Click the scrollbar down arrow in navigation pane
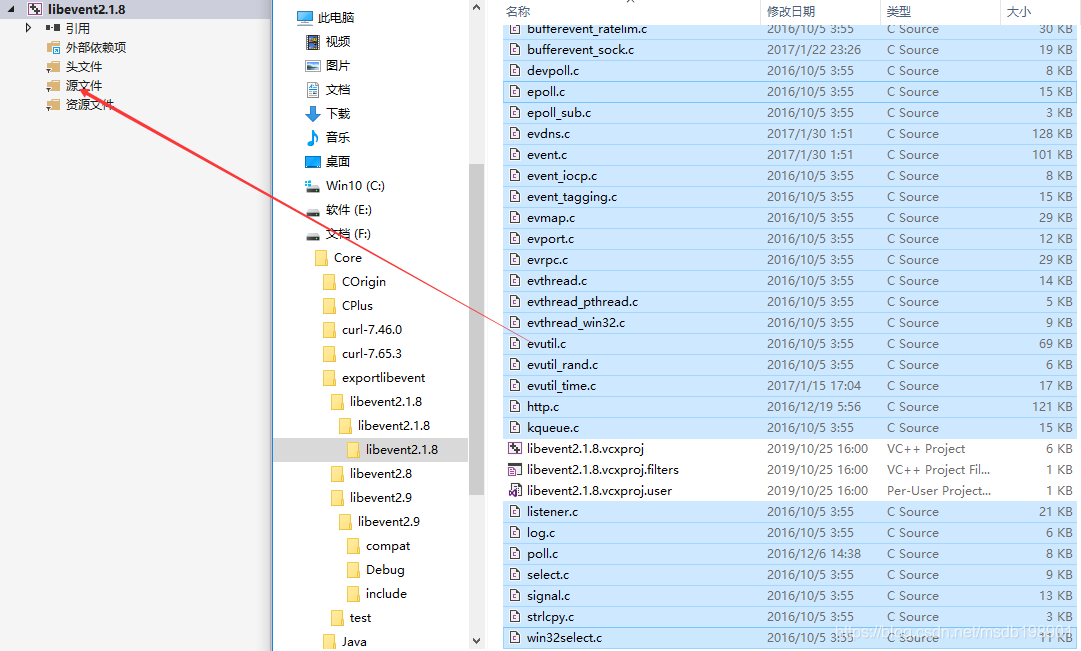The height and width of the screenshot is (651, 1081). [x=476, y=641]
